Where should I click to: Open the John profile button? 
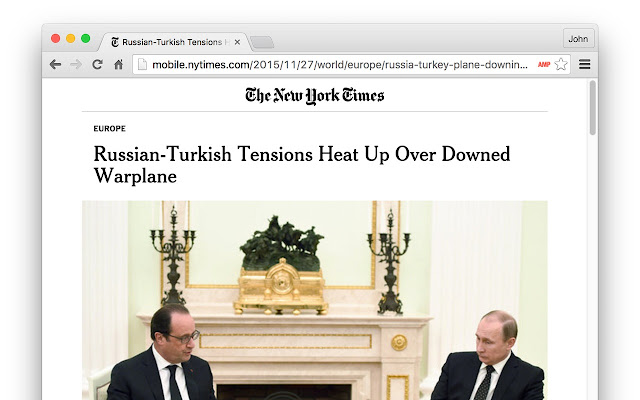click(x=578, y=39)
